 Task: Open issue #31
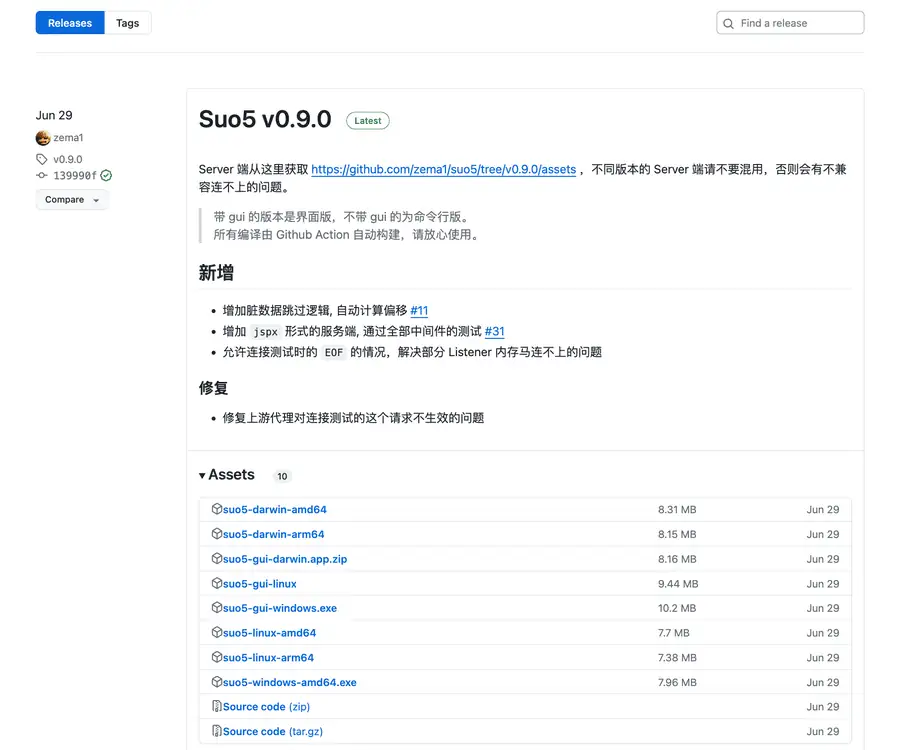[494, 331]
